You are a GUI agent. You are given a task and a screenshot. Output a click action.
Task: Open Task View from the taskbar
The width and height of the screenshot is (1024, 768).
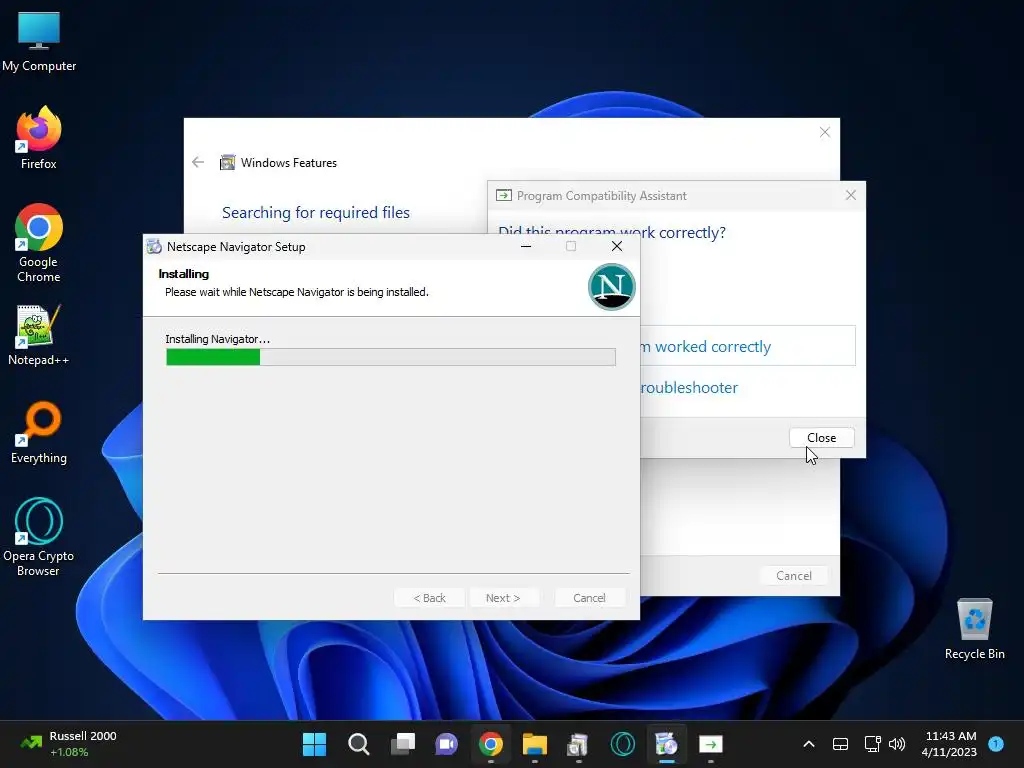403,744
